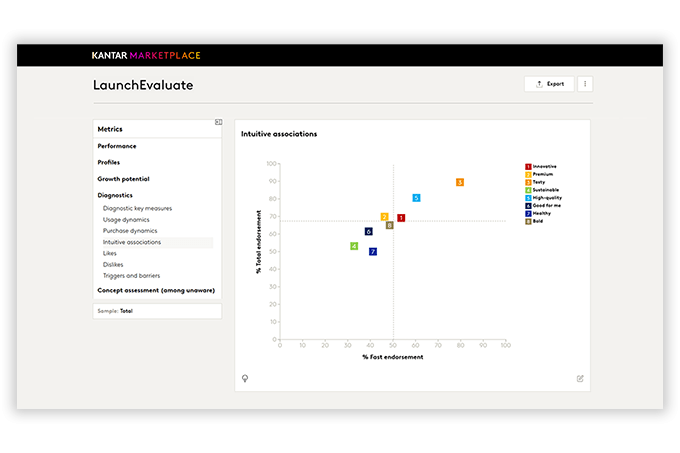
Task: Click yellow data point 2 Premium
Action: (x=384, y=217)
